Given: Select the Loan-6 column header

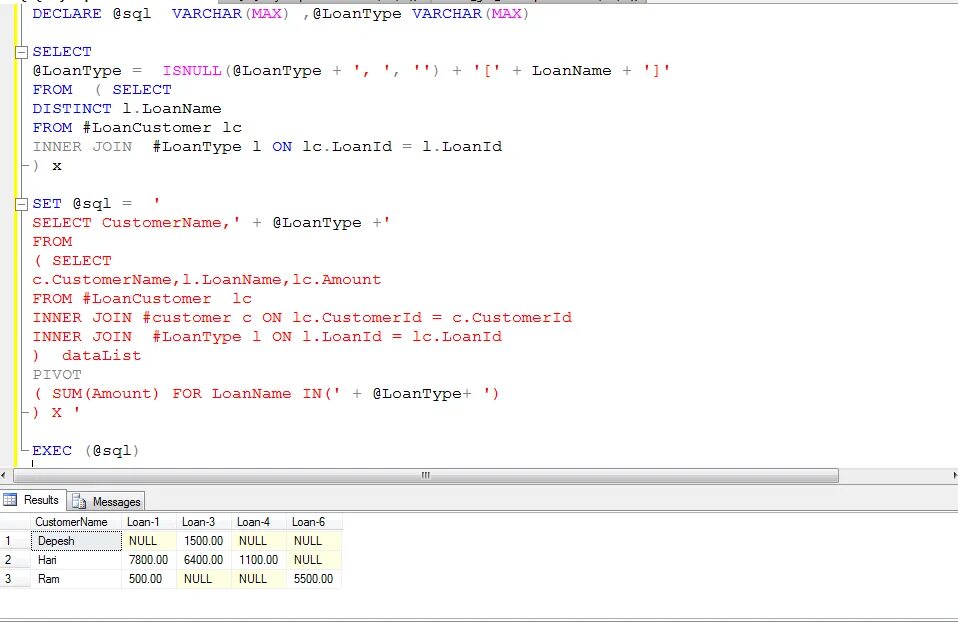Looking at the screenshot, I should click(314, 522).
